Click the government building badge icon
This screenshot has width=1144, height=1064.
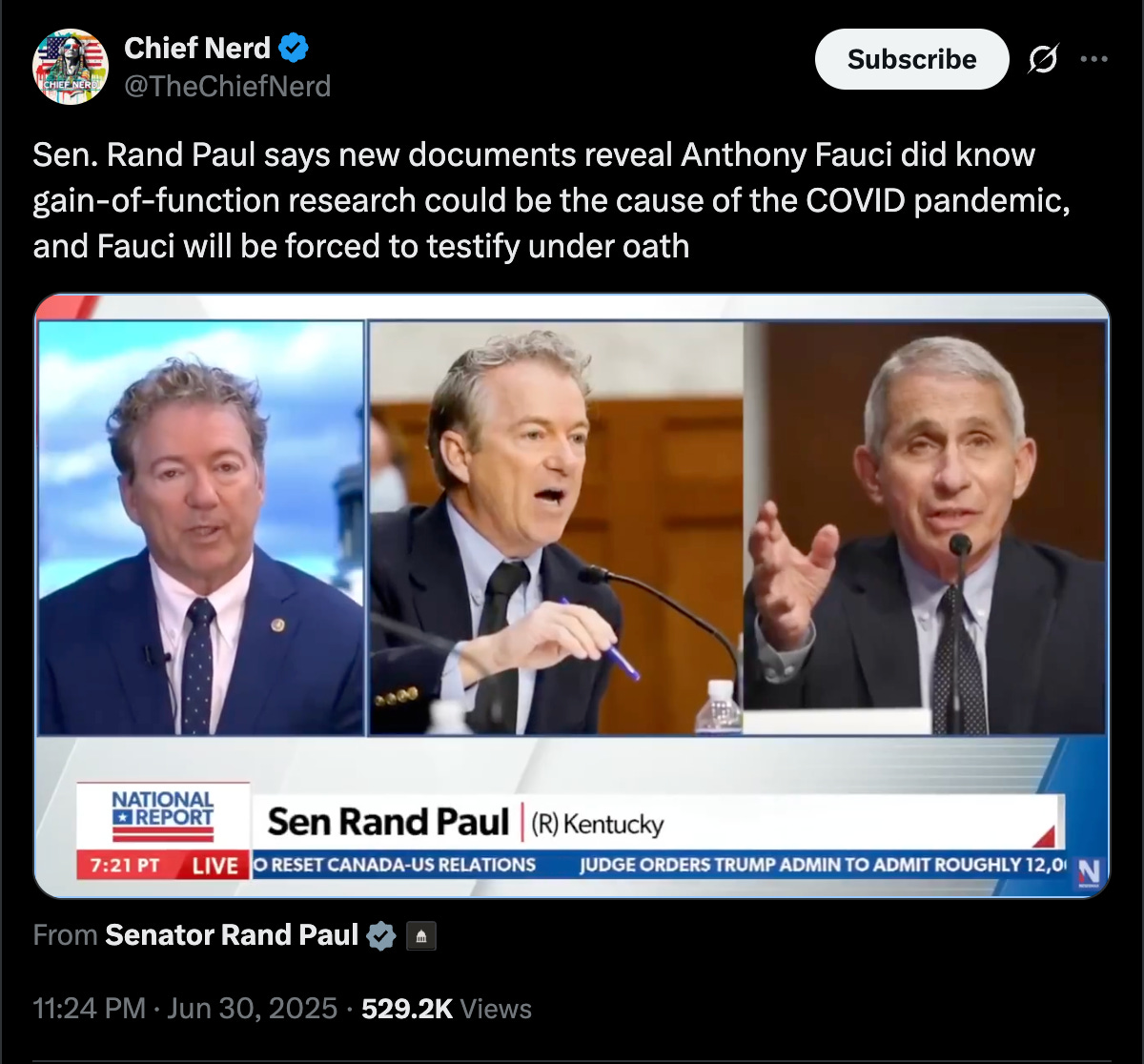pyautogui.click(x=421, y=936)
